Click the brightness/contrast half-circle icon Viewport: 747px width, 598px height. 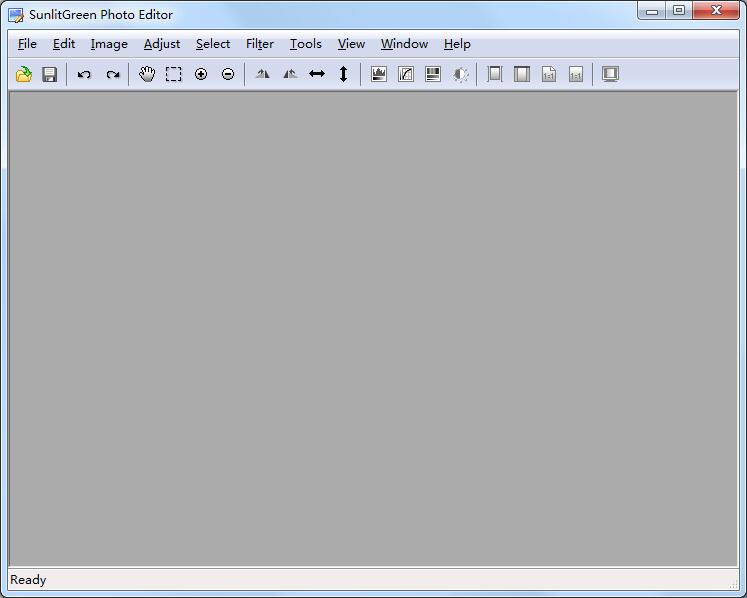460,74
